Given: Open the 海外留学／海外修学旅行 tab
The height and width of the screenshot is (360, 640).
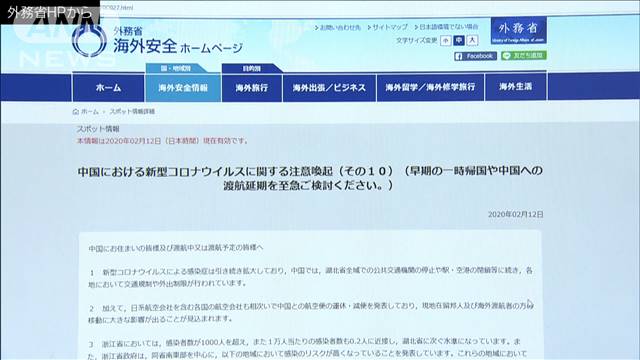Looking at the screenshot, I should 430,87.
